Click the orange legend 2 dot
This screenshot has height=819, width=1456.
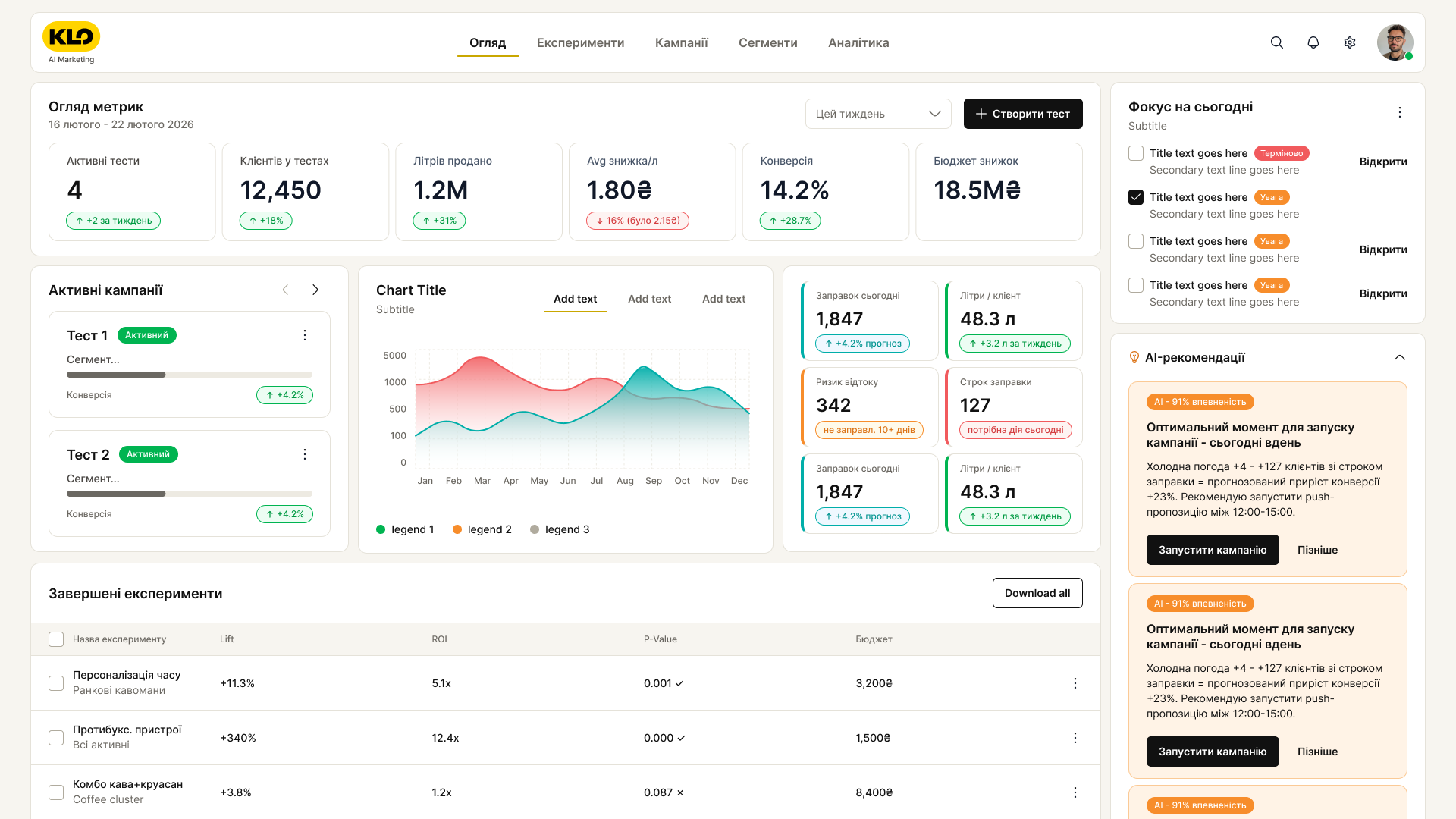(x=457, y=529)
